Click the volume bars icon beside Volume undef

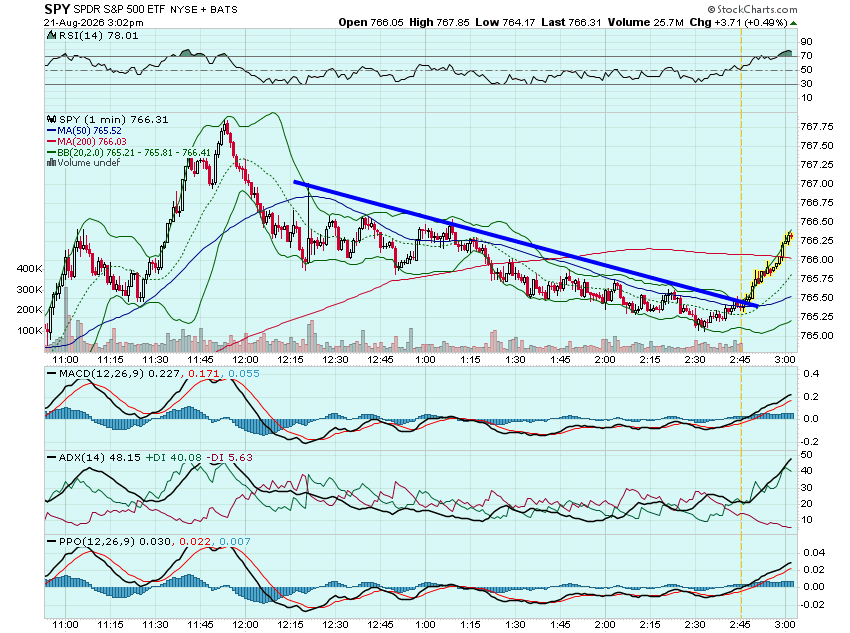tap(51, 163)
